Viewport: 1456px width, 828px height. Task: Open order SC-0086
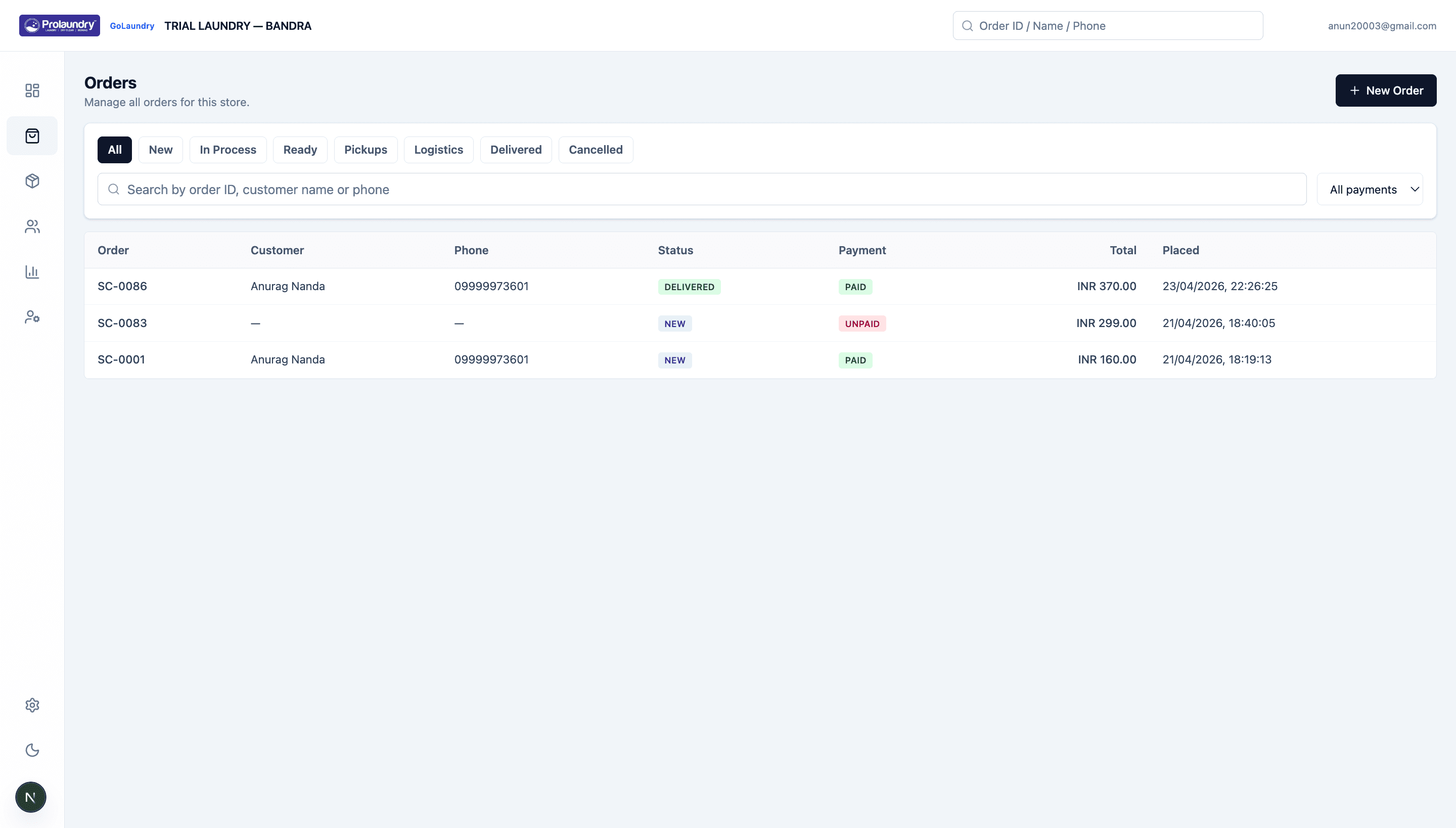[x=122, y=286]
